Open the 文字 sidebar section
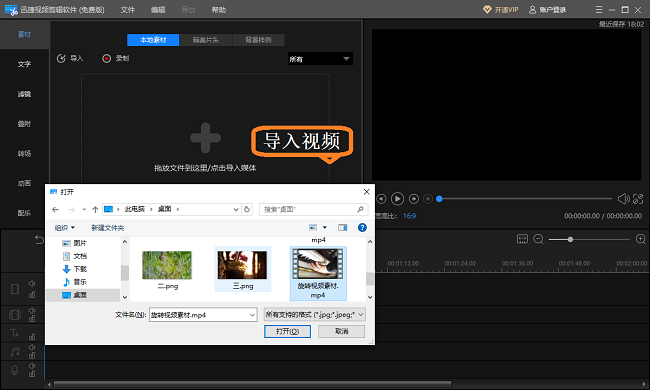The width and height of the screenshot is (650, 390). (x=24, y=64)
